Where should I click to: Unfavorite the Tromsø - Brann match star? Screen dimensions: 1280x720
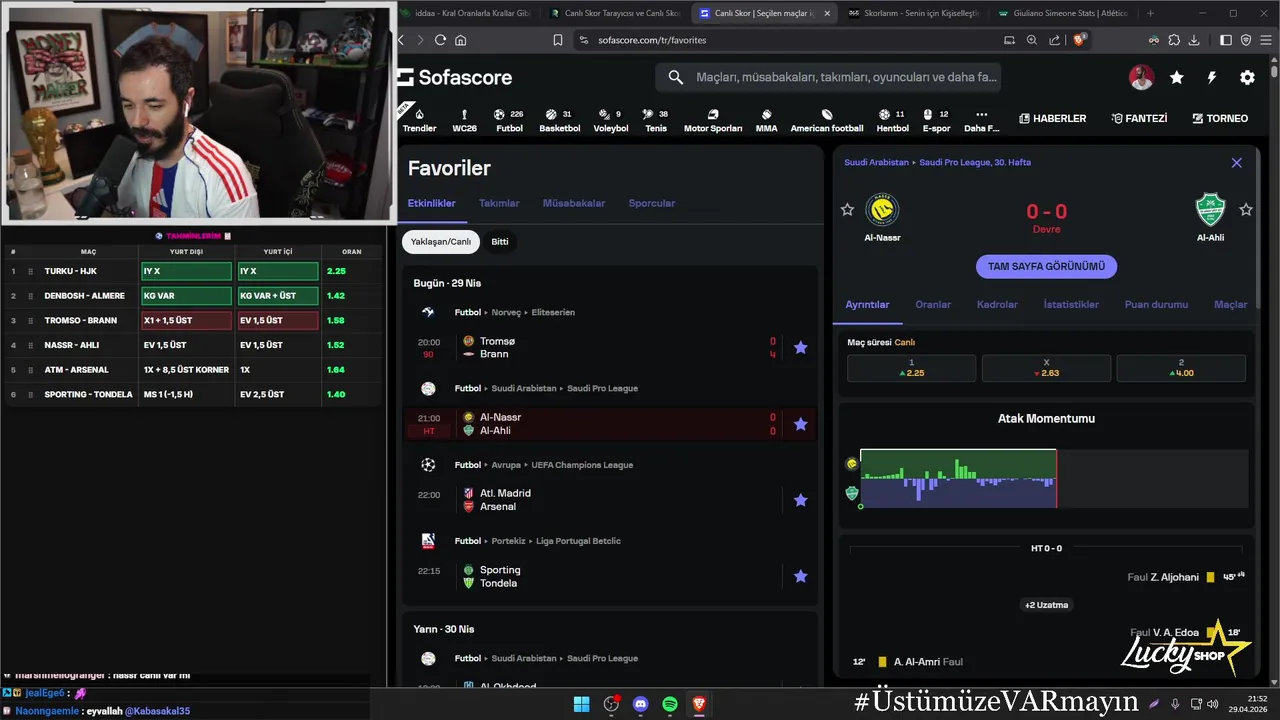[800, 348]
